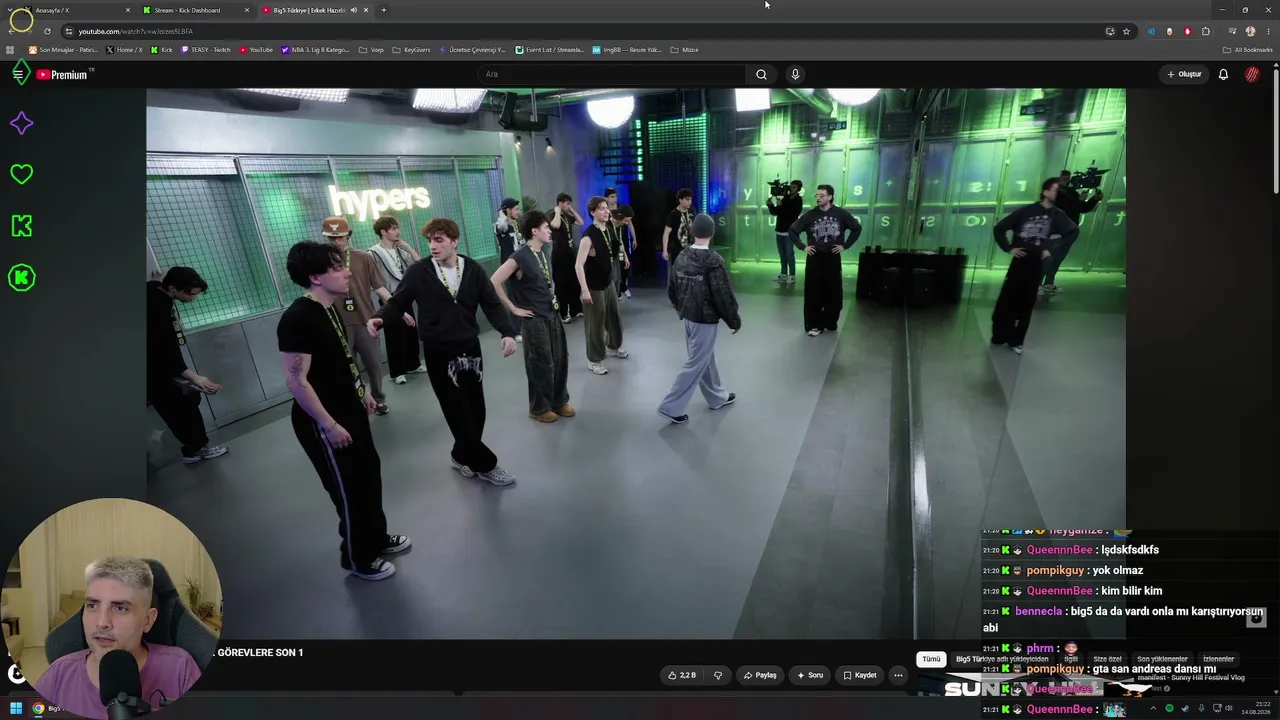This screenshot has width=1280, height=720.
Task: Open the Chrome profile avatar
Action: [x=1250, y=31]
